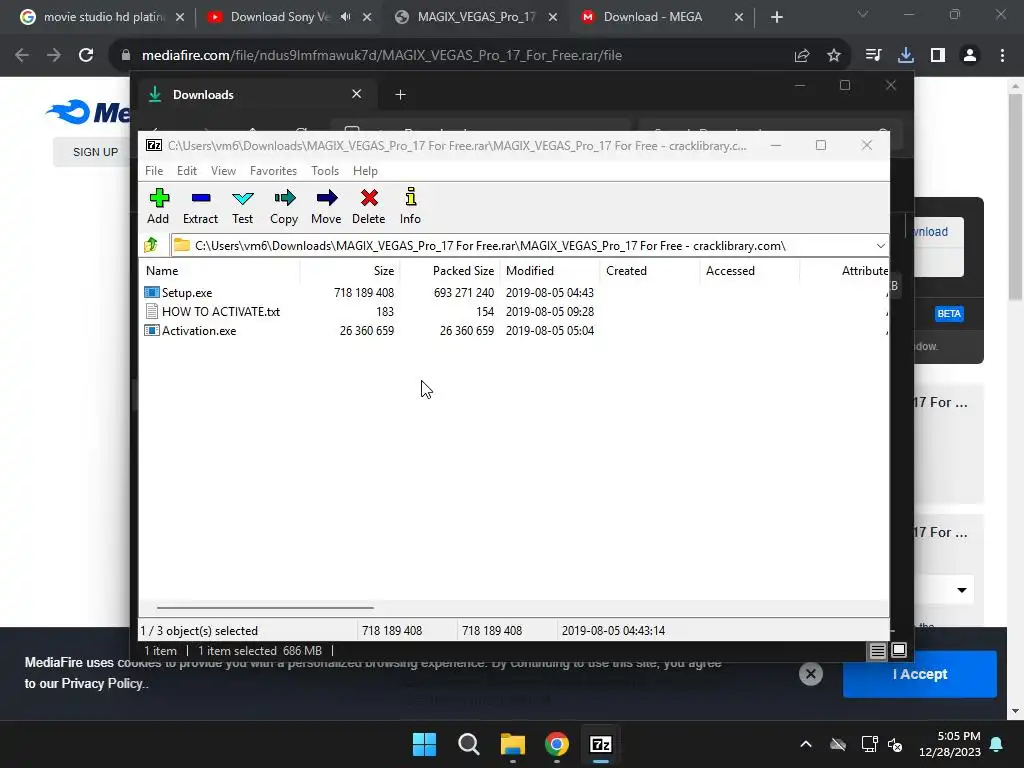This screenshot has width=1024, height=768.
Task: Sort files by Name column
Action: click(x=220, y=270)
